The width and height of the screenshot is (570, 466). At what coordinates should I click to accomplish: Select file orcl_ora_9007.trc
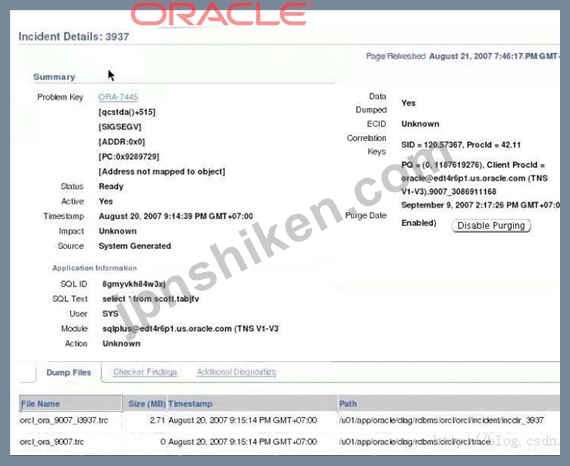pos(52,442)
